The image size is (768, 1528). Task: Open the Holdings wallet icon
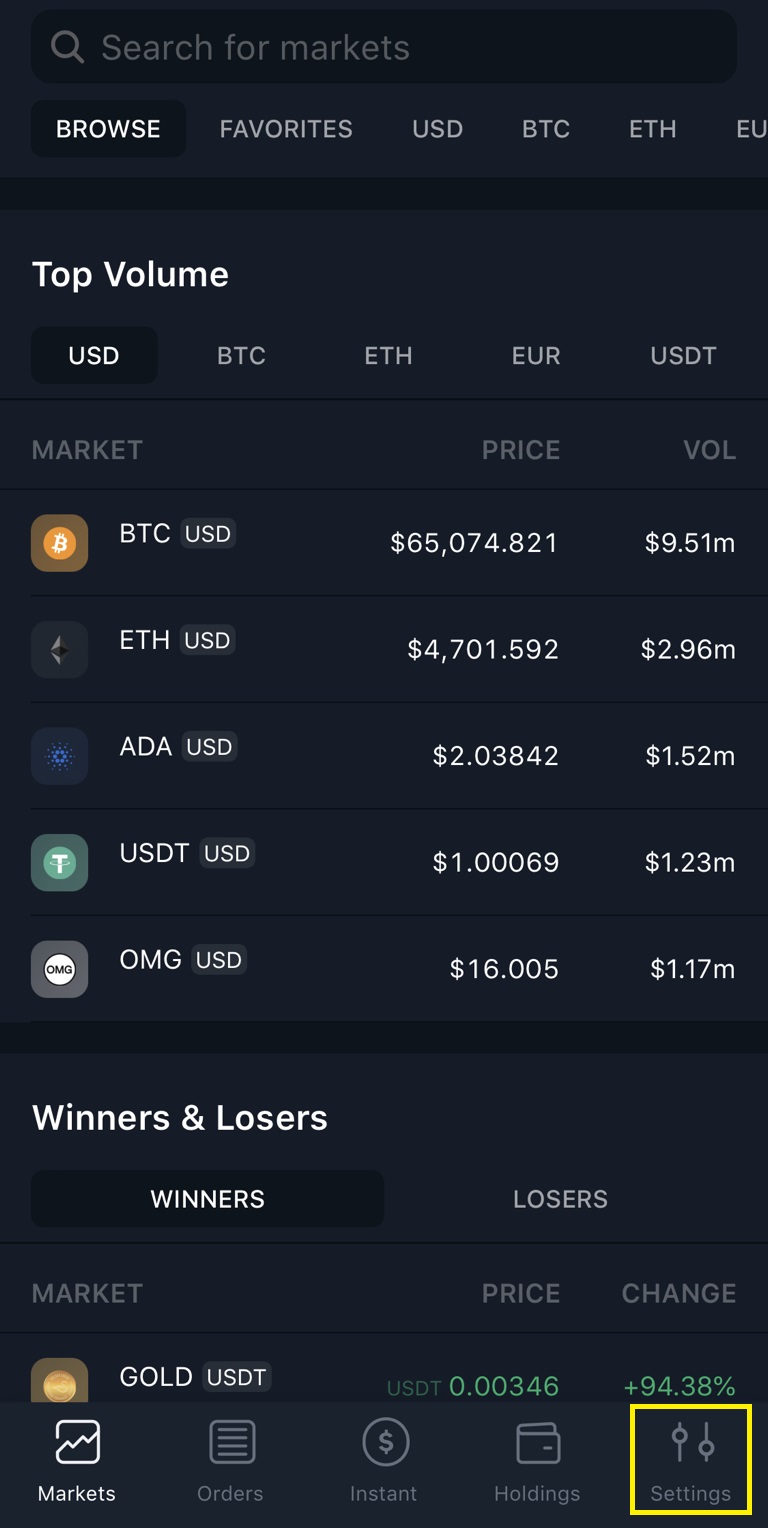(537, 1444)
